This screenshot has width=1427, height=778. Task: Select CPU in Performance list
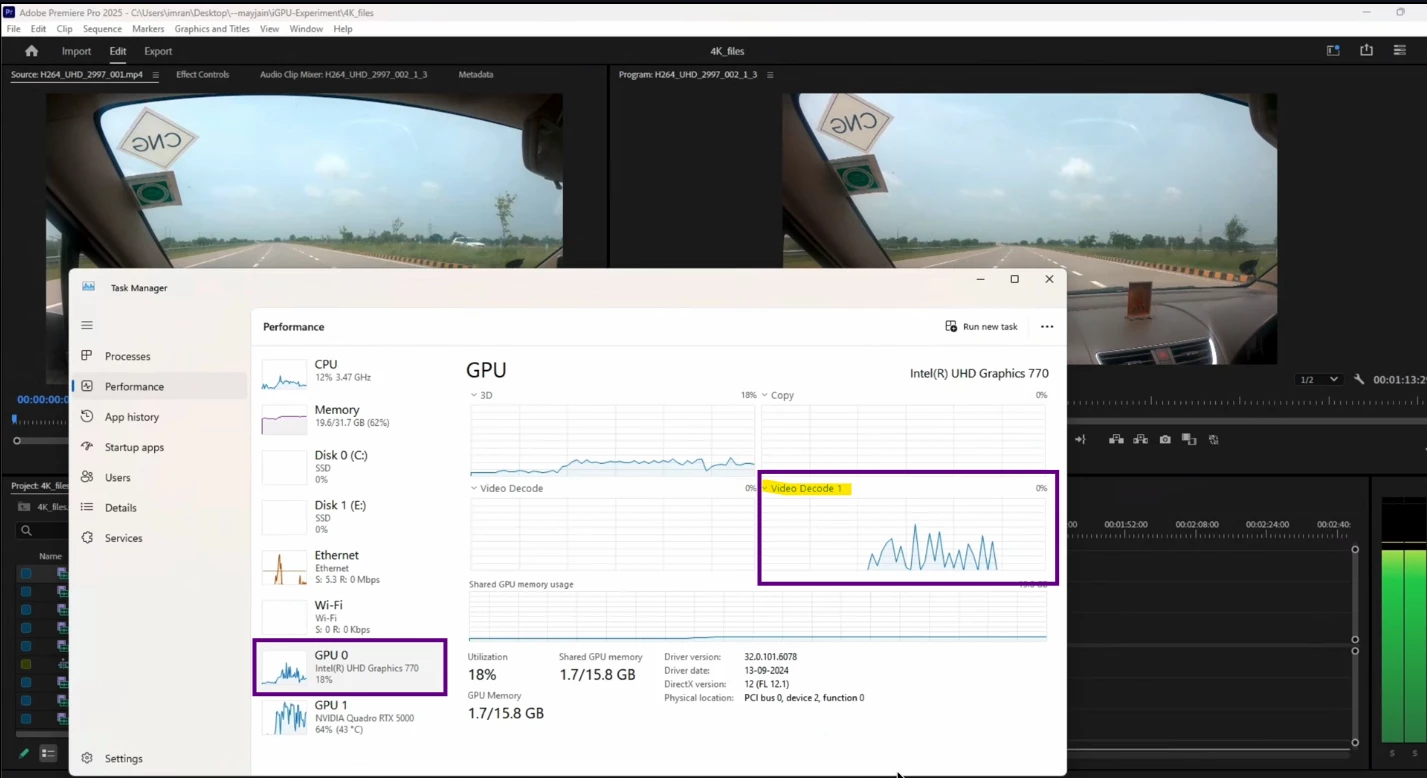349,374
